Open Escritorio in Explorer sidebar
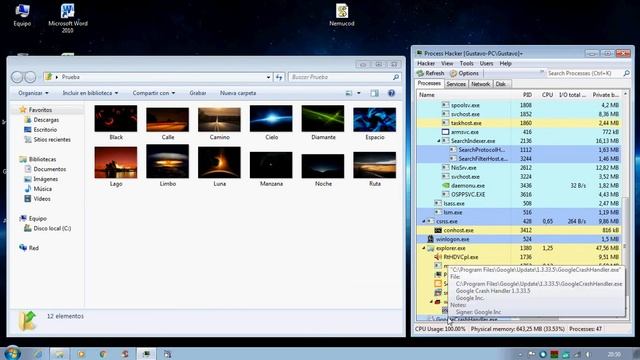The width and height of the screenshot is (640, 360). (x=40, y=129)
